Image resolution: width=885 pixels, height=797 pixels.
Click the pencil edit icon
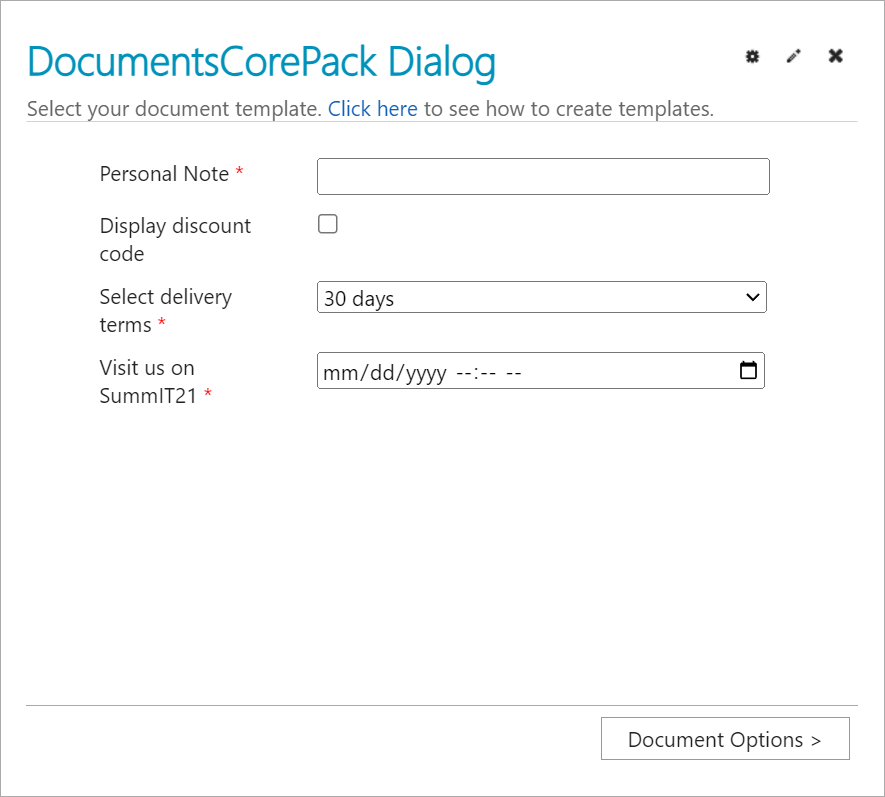coord(794,56)
